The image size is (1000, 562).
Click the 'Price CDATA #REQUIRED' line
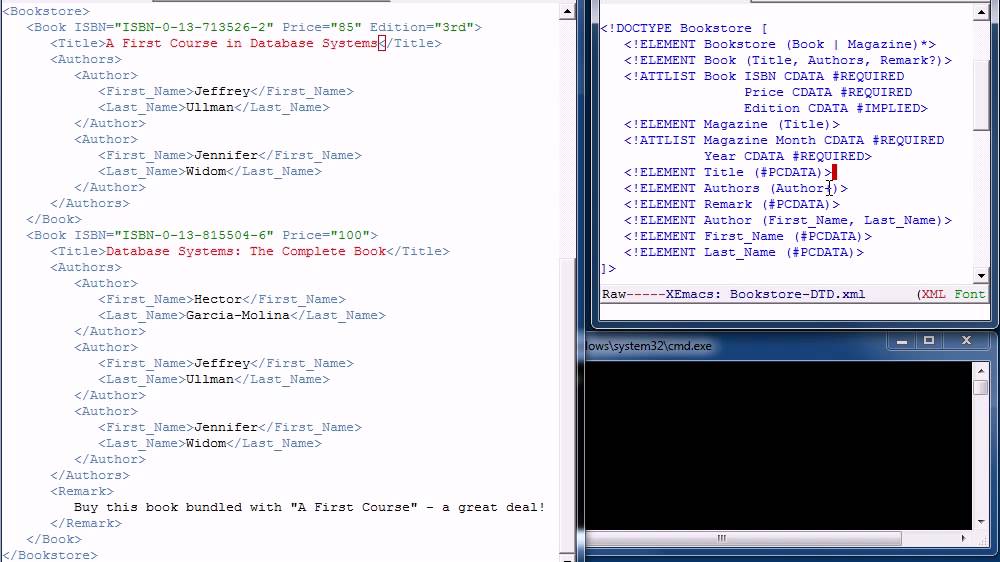(828, 92)
